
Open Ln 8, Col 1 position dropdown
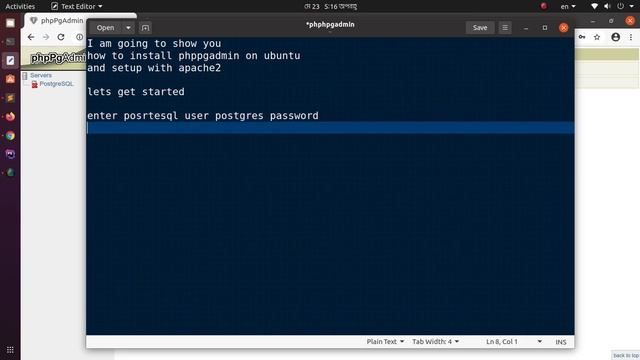tap(513, 342)
